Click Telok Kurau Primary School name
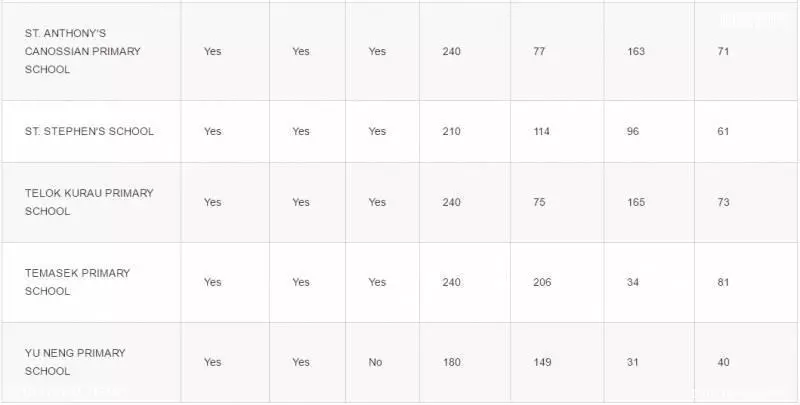 point(89,202)
